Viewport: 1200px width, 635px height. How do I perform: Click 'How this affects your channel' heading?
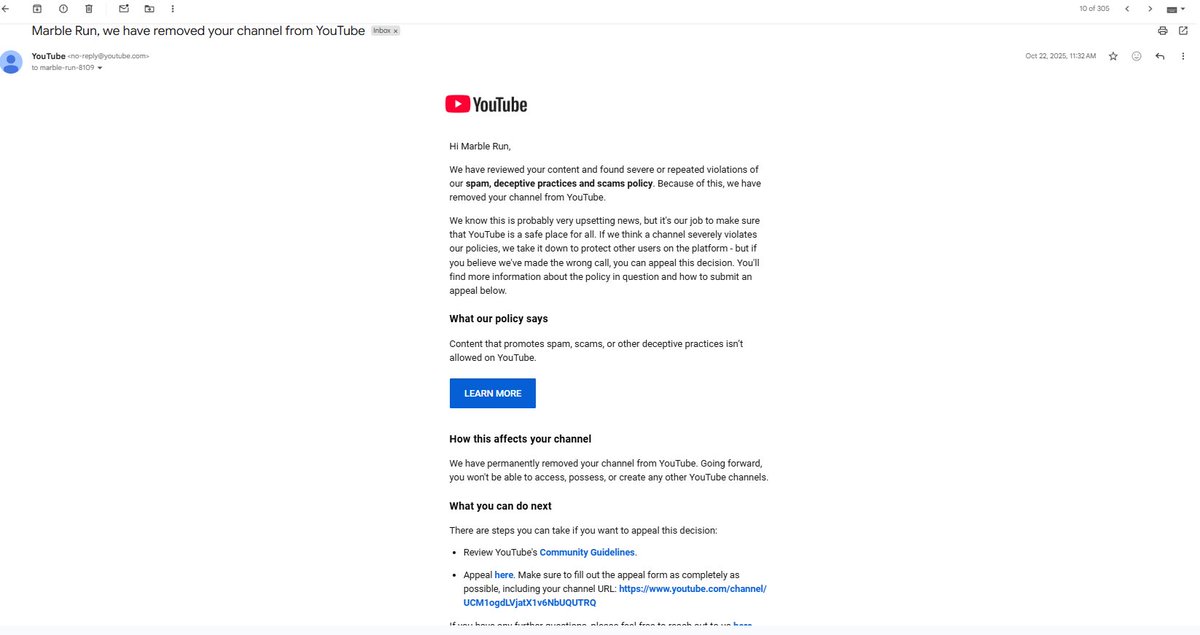coord(520,439)
